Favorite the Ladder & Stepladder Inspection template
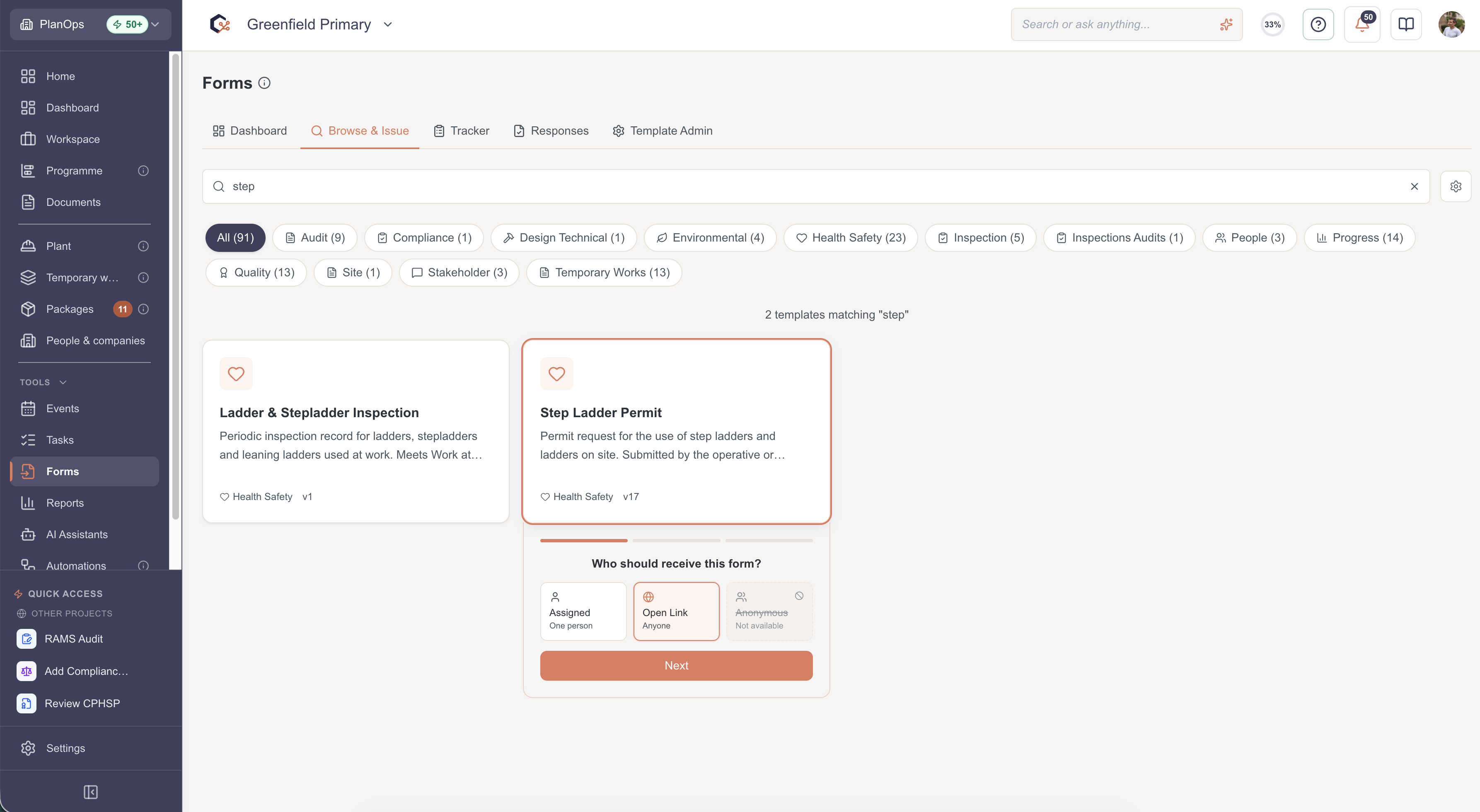 coord(236,374)
